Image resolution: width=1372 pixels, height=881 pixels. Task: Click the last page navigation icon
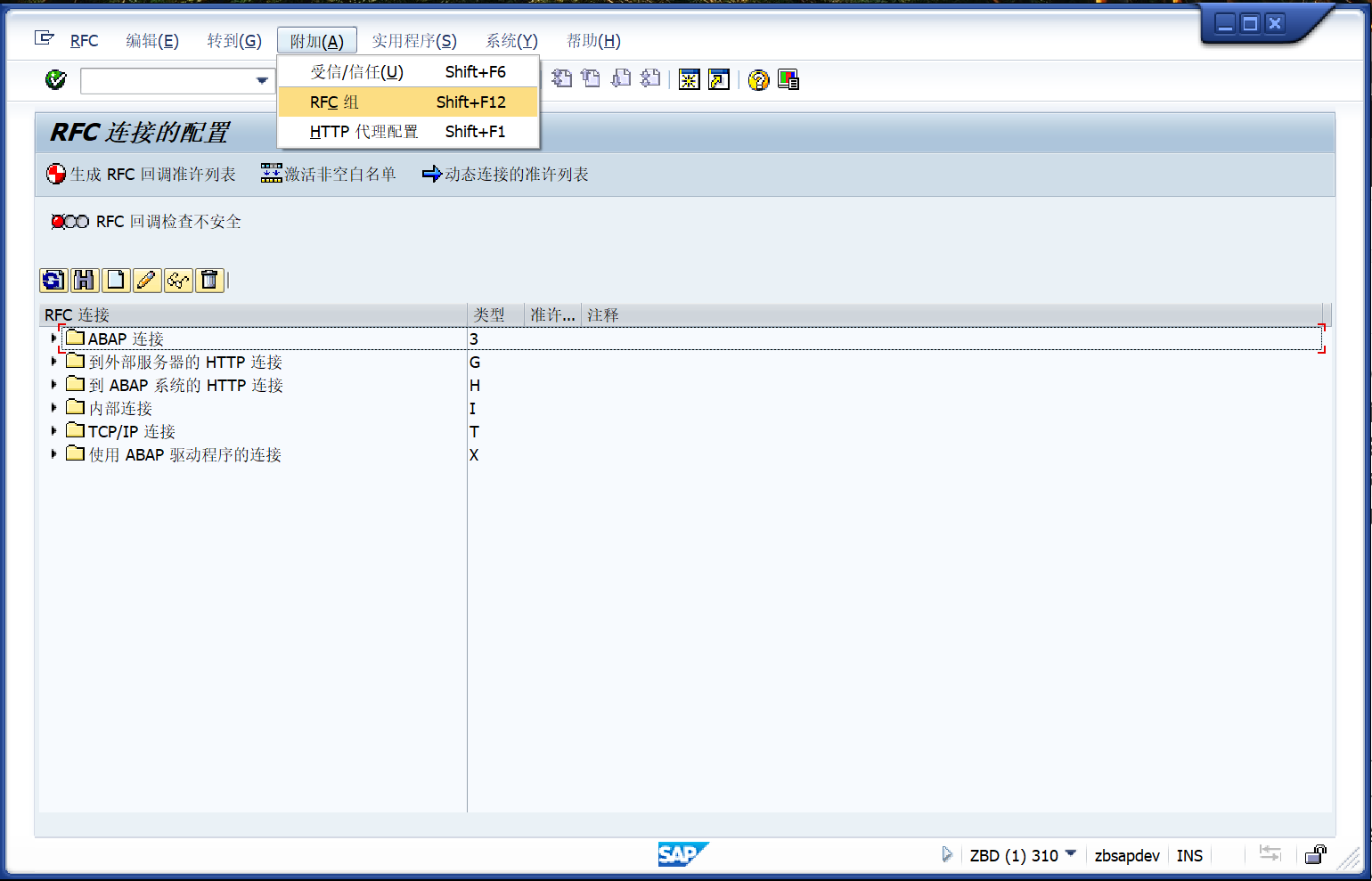tap(650, 79)
